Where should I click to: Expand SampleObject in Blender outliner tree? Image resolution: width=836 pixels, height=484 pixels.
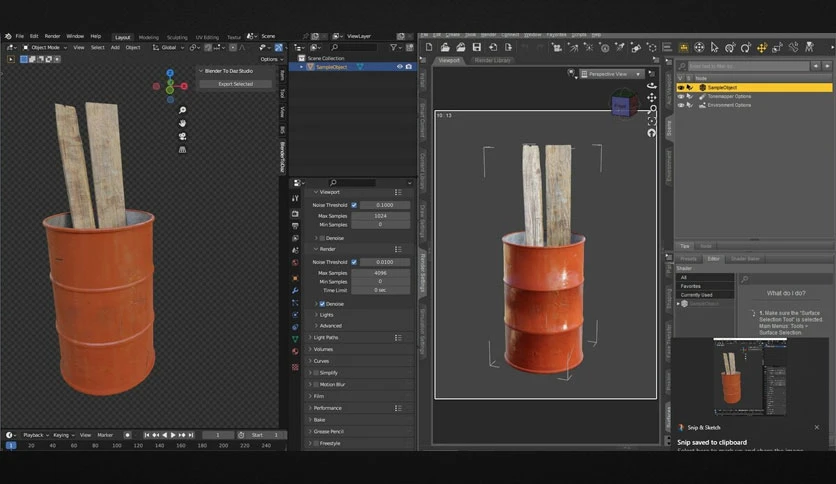tap(302, 67)
